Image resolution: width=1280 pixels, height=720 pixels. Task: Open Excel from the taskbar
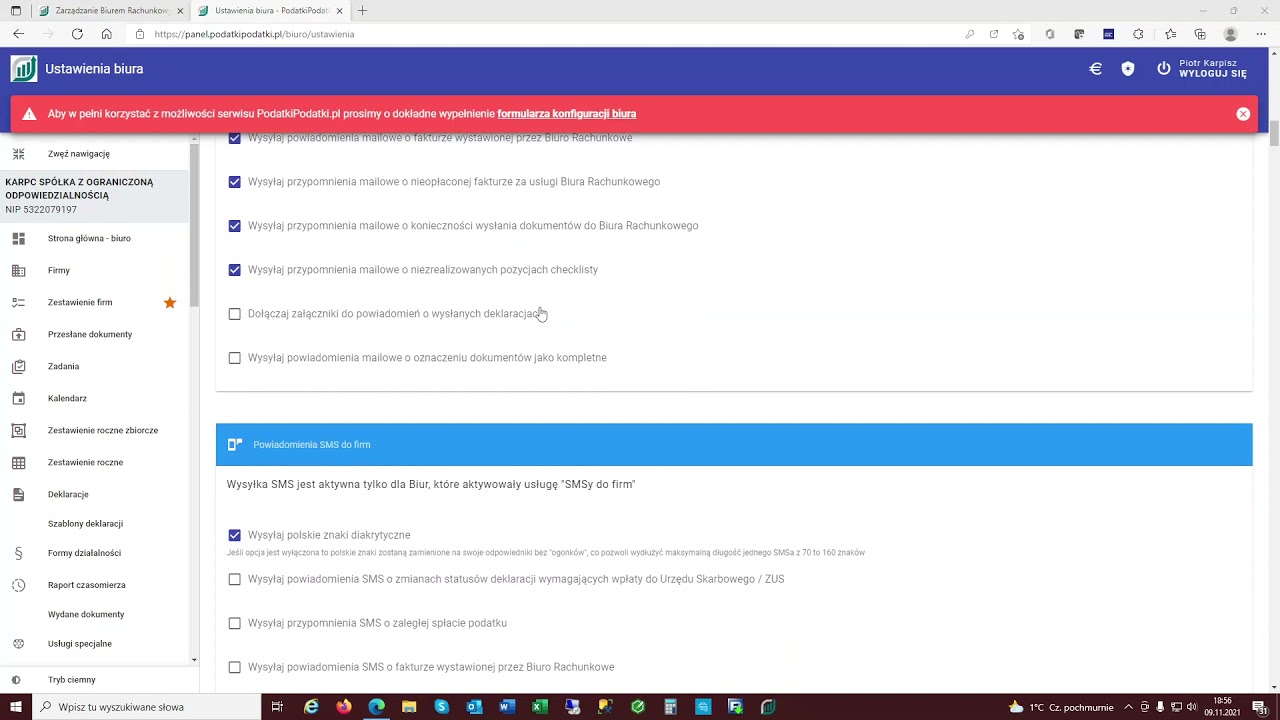point(540,707)
